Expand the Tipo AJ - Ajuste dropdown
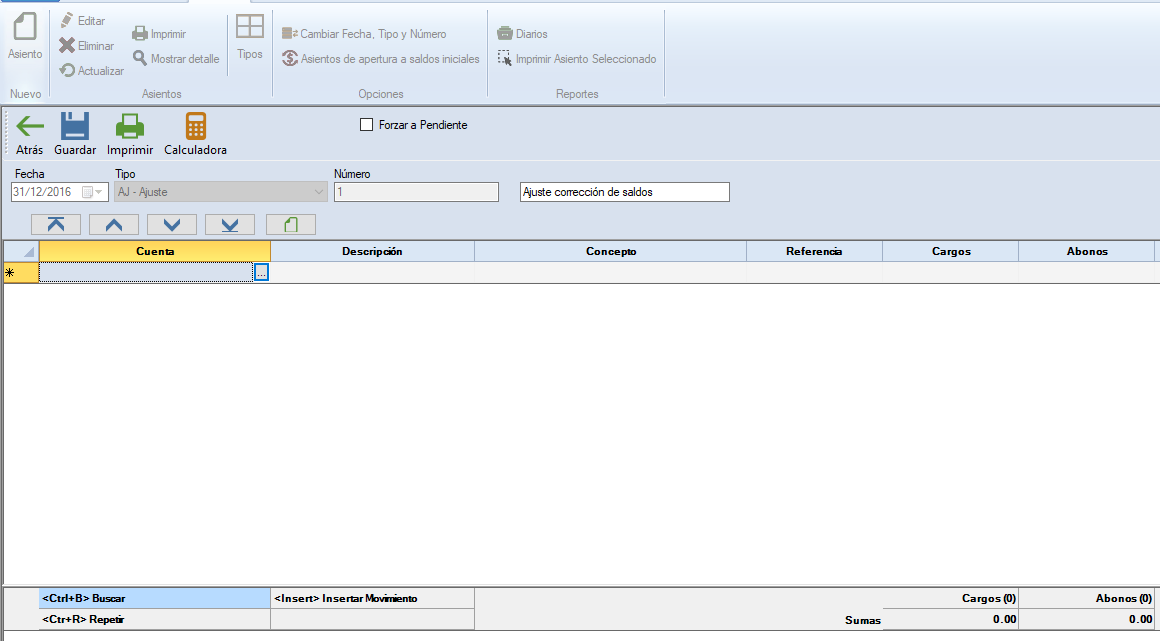Screen dimensions: 1160x641 319,192
